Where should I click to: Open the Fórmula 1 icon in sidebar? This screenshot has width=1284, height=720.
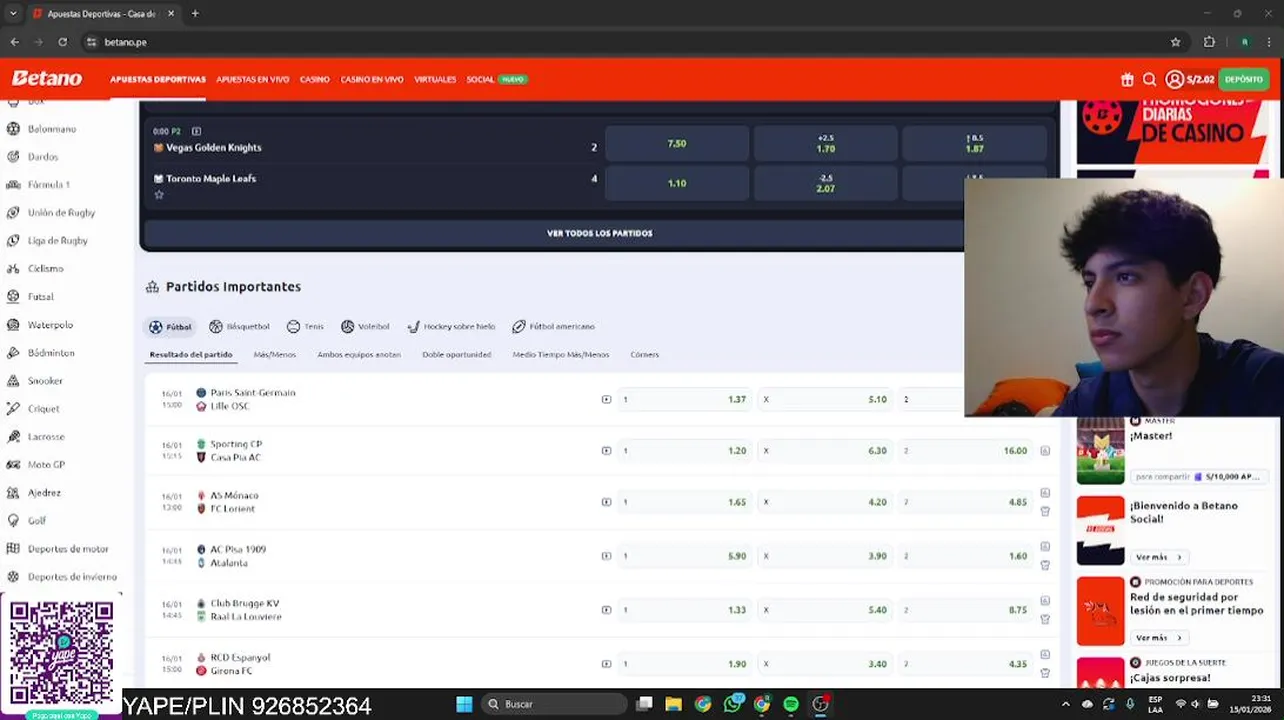(13, 185)
